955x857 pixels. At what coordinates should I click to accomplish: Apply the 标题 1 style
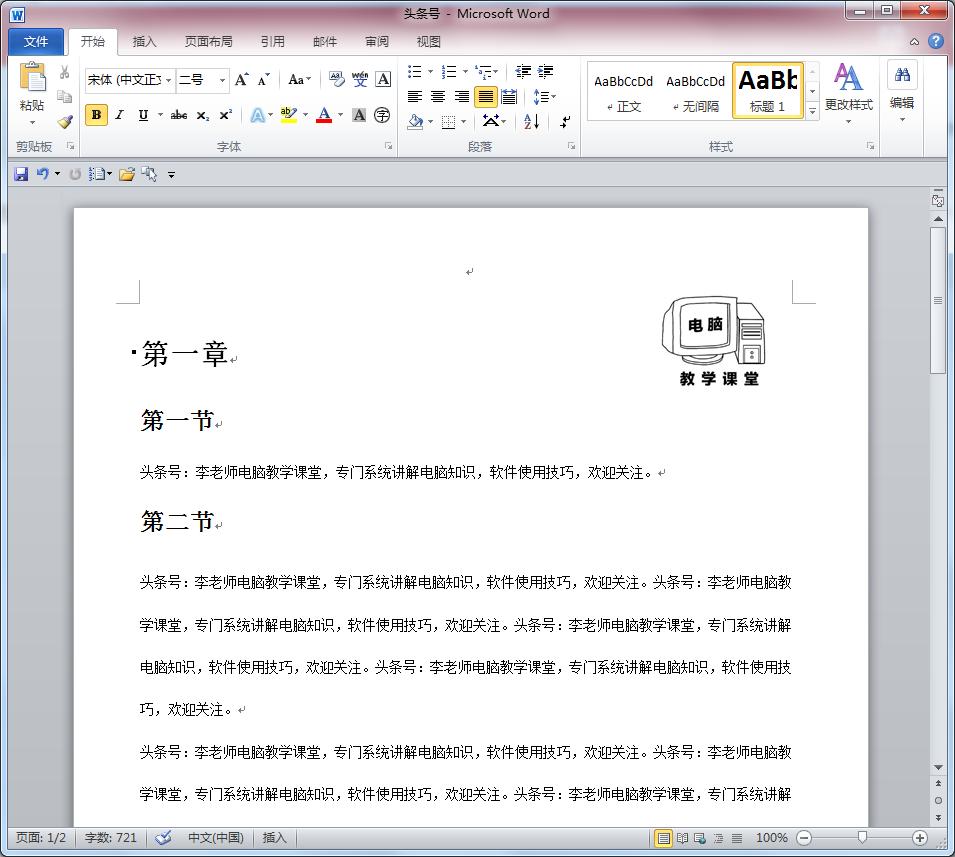tap(767, 88)
